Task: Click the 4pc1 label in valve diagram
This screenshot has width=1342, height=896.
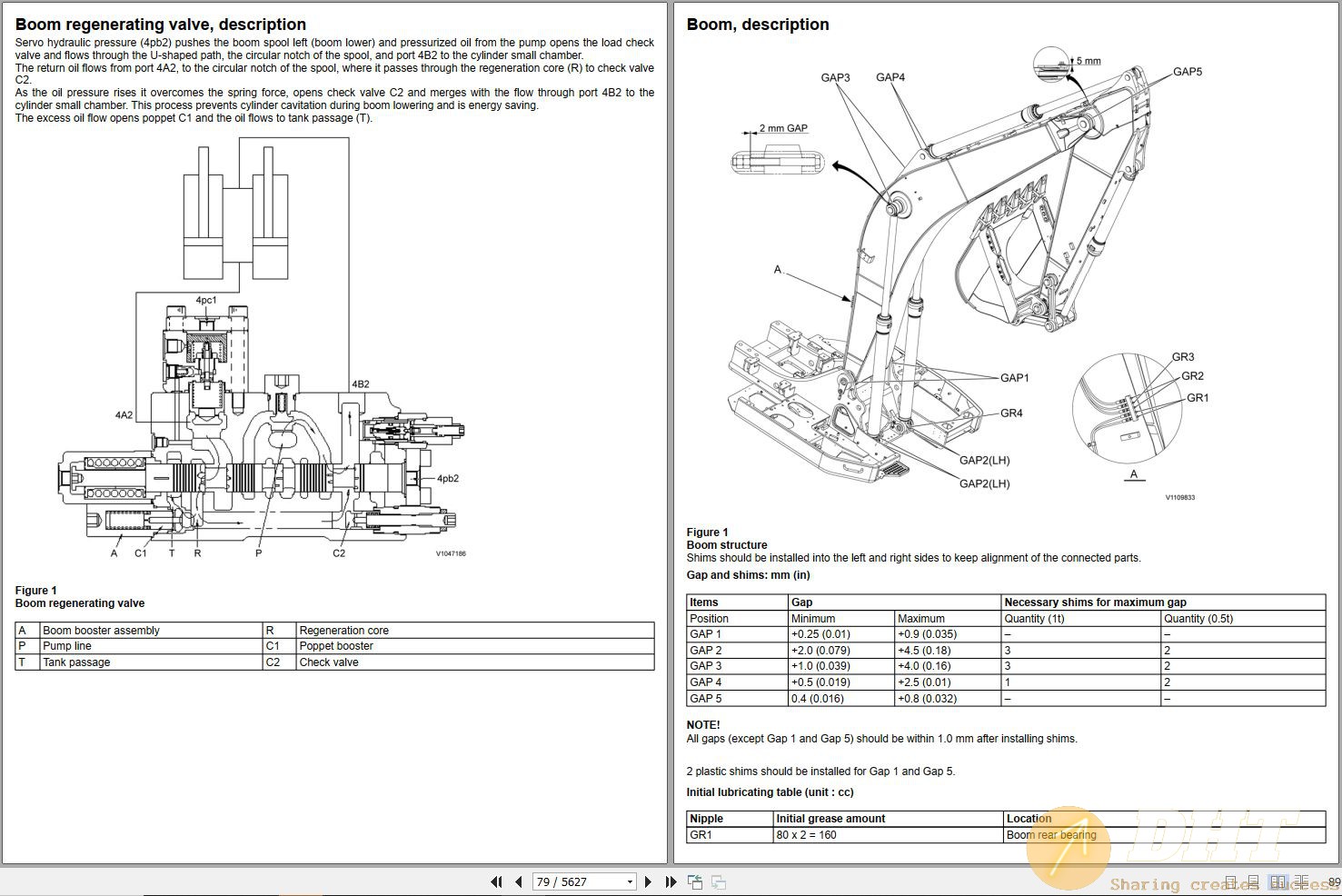Action: [206, 300]
